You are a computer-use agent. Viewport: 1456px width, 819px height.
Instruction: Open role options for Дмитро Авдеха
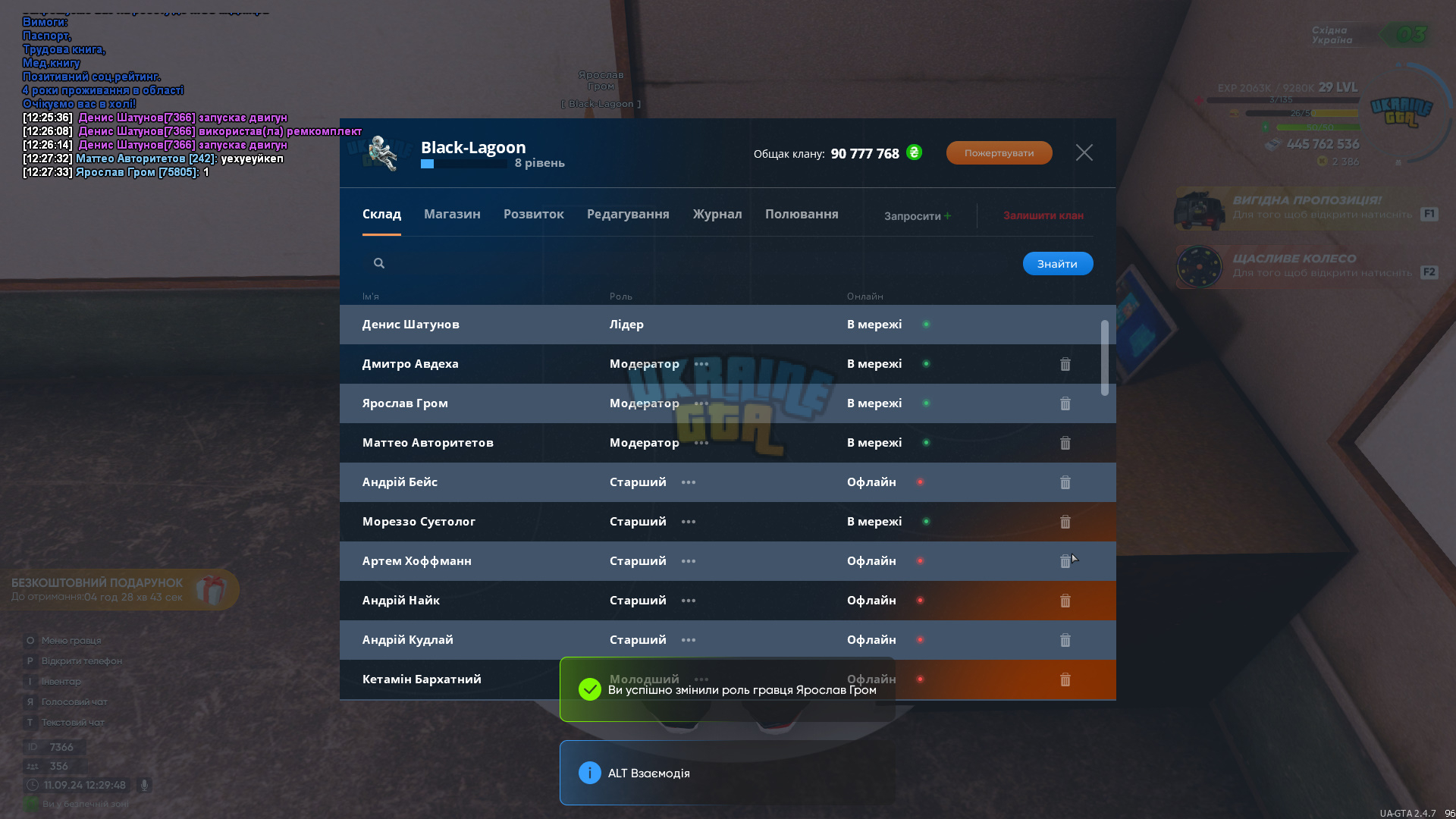pos(701,364)
